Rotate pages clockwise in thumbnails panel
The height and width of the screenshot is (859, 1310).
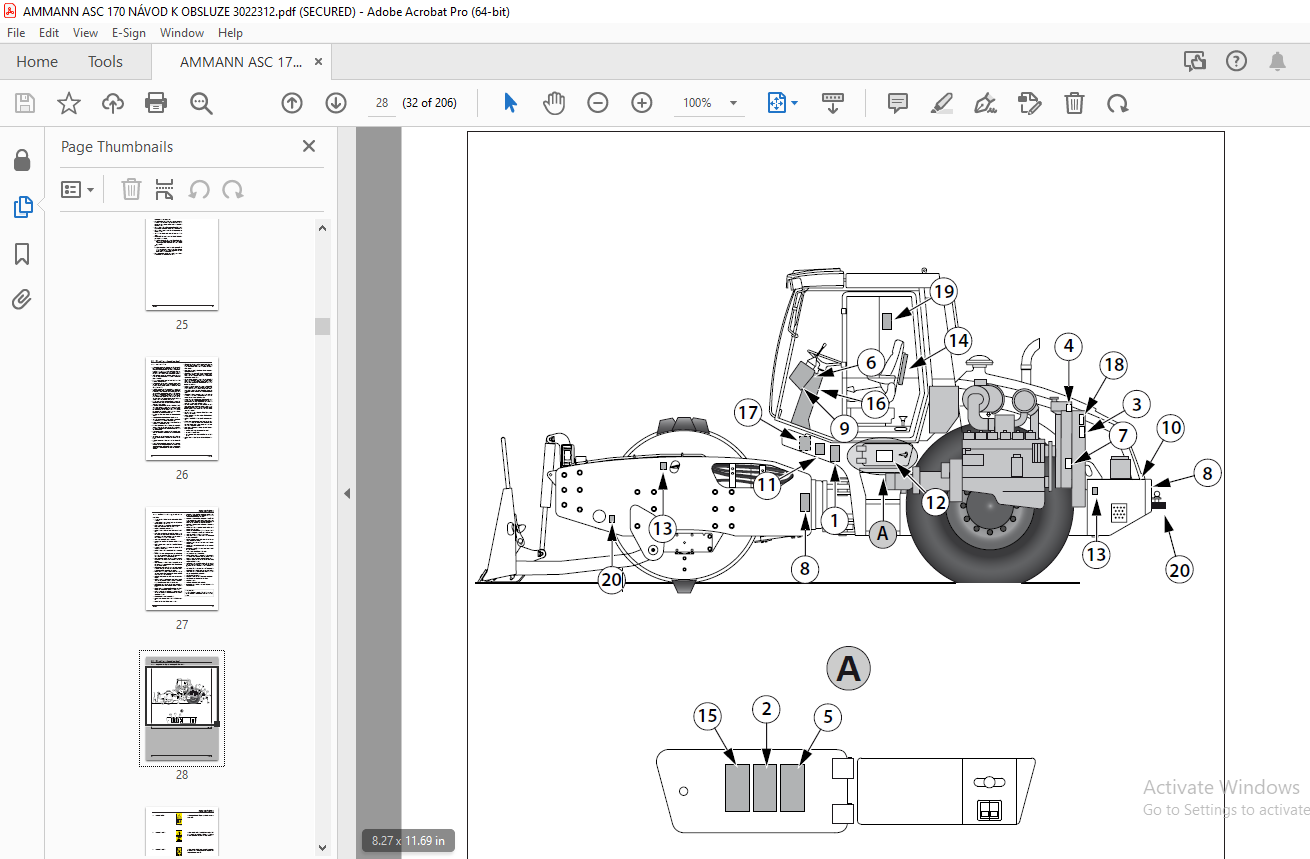tap(233, 189)
